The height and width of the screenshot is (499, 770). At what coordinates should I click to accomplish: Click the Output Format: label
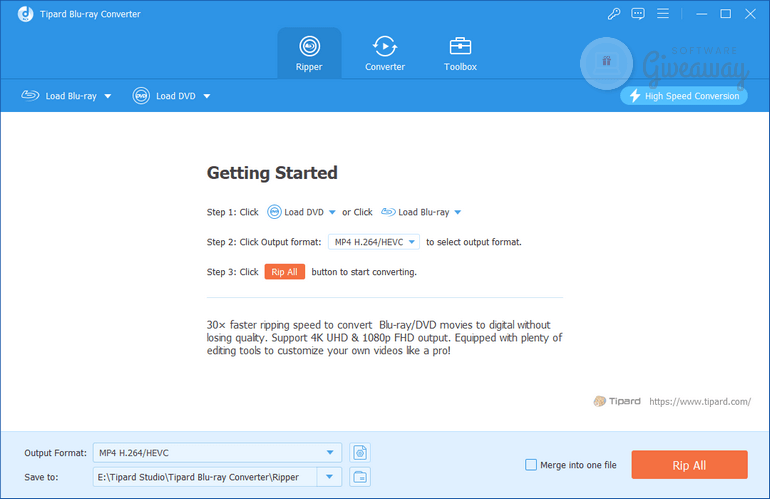55,453
